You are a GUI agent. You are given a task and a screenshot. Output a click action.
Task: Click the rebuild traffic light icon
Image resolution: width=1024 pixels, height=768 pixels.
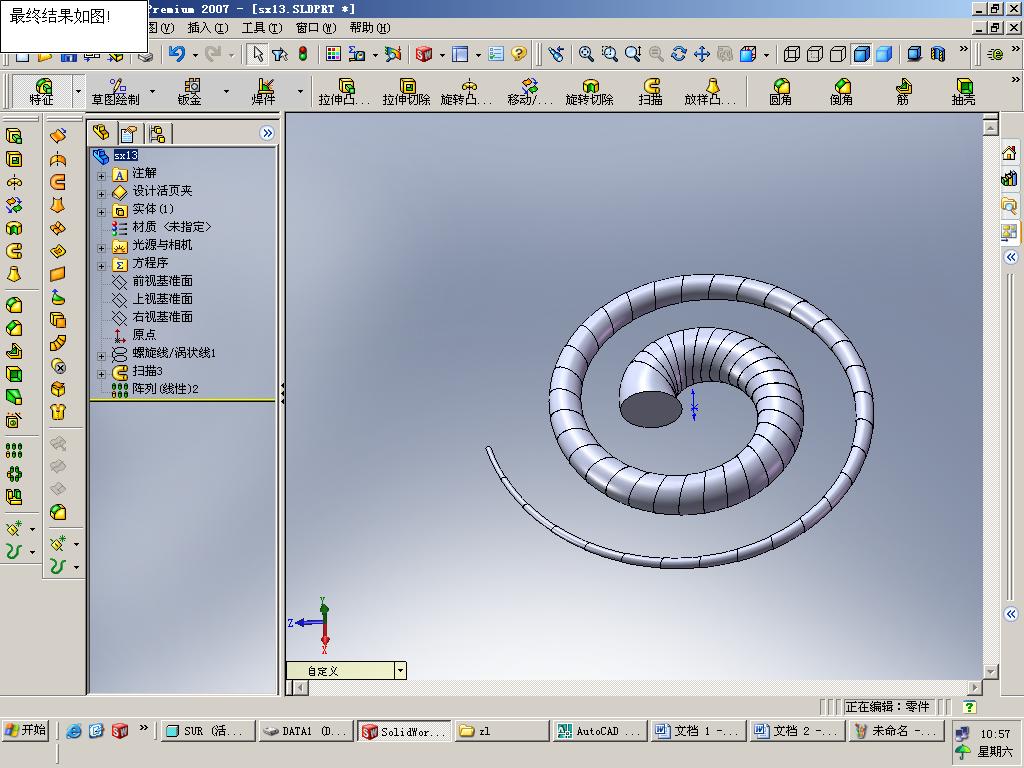coord(303,54)
